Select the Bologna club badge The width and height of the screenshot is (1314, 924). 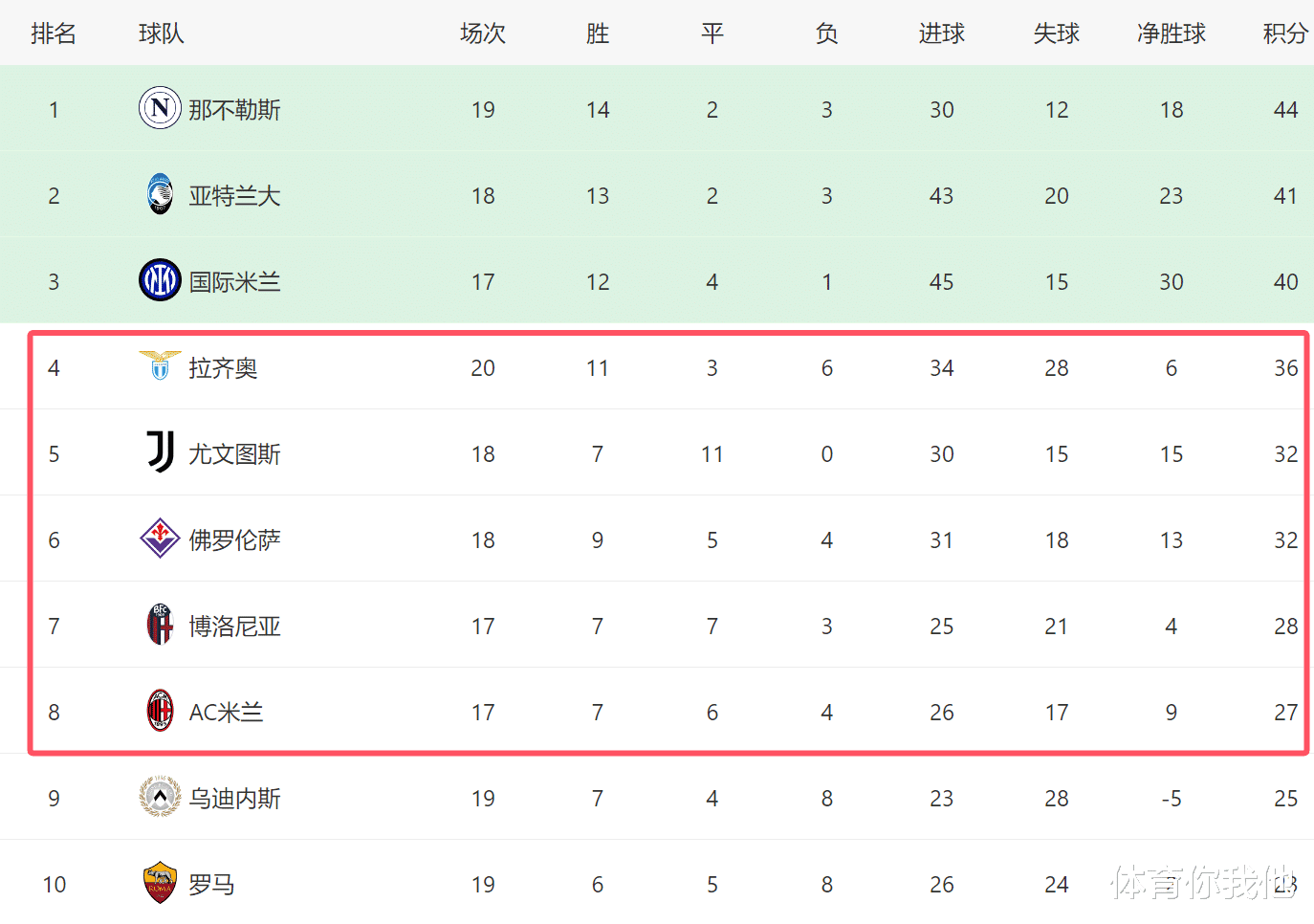160,625
